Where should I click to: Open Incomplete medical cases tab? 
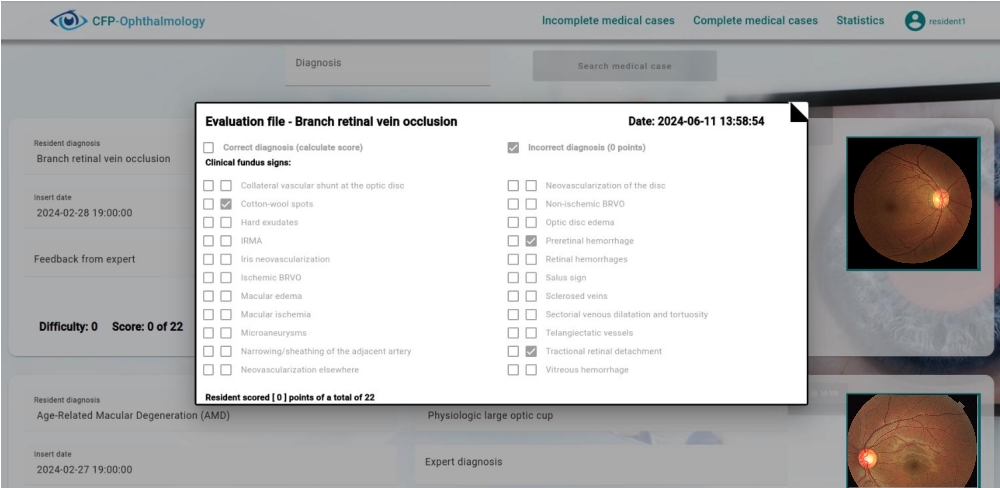pyautogui.click(x=607, y=21)
